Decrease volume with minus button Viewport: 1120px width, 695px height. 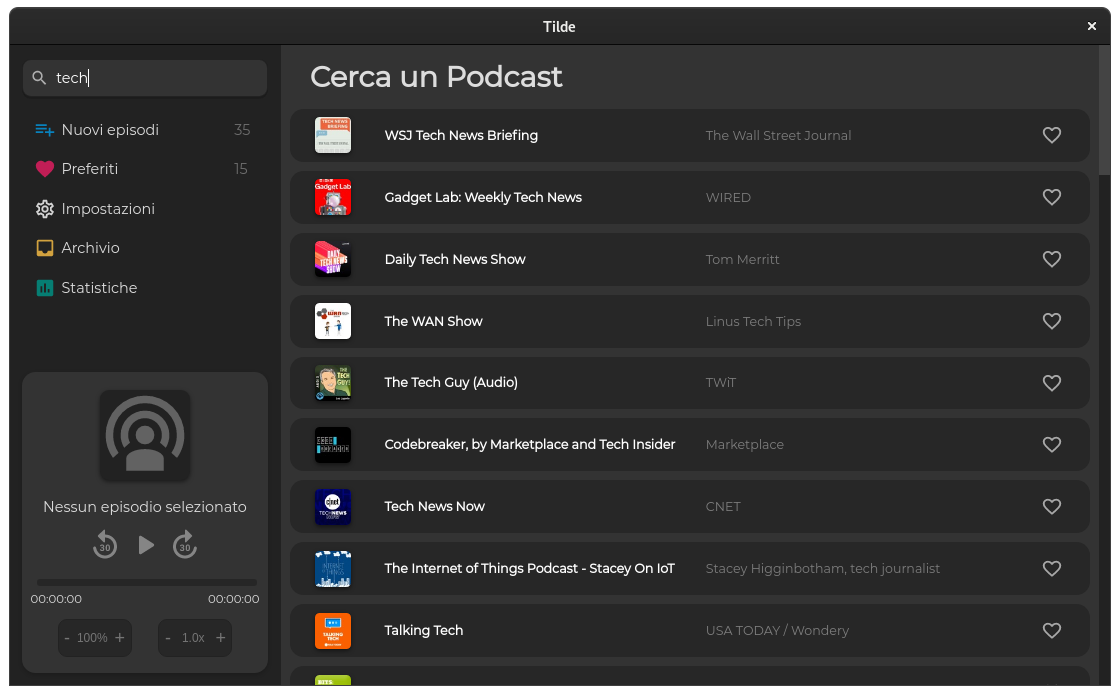(x=67, y=638)
